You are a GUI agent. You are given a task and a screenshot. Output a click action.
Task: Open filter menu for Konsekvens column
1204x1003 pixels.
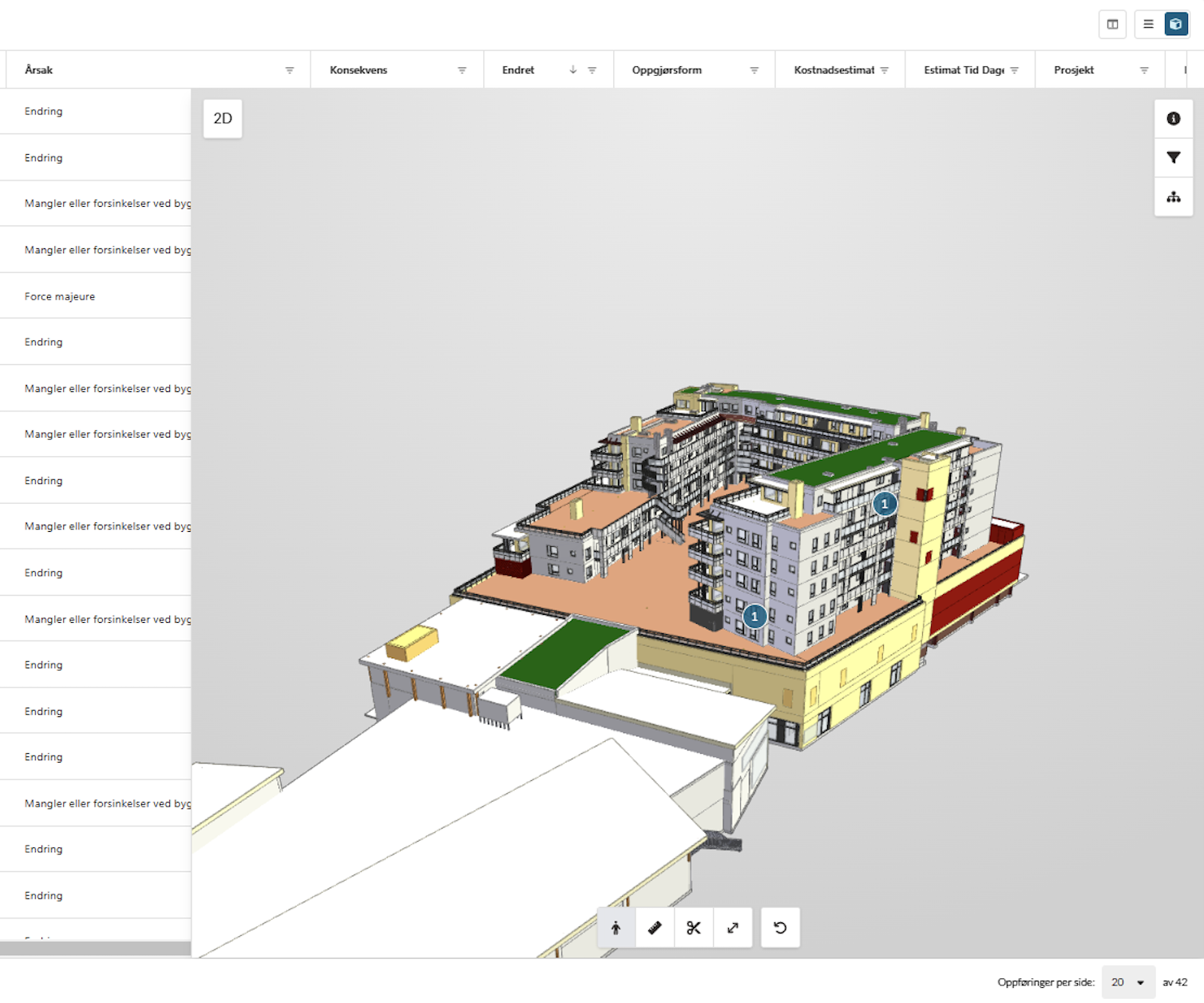(461, 70)
